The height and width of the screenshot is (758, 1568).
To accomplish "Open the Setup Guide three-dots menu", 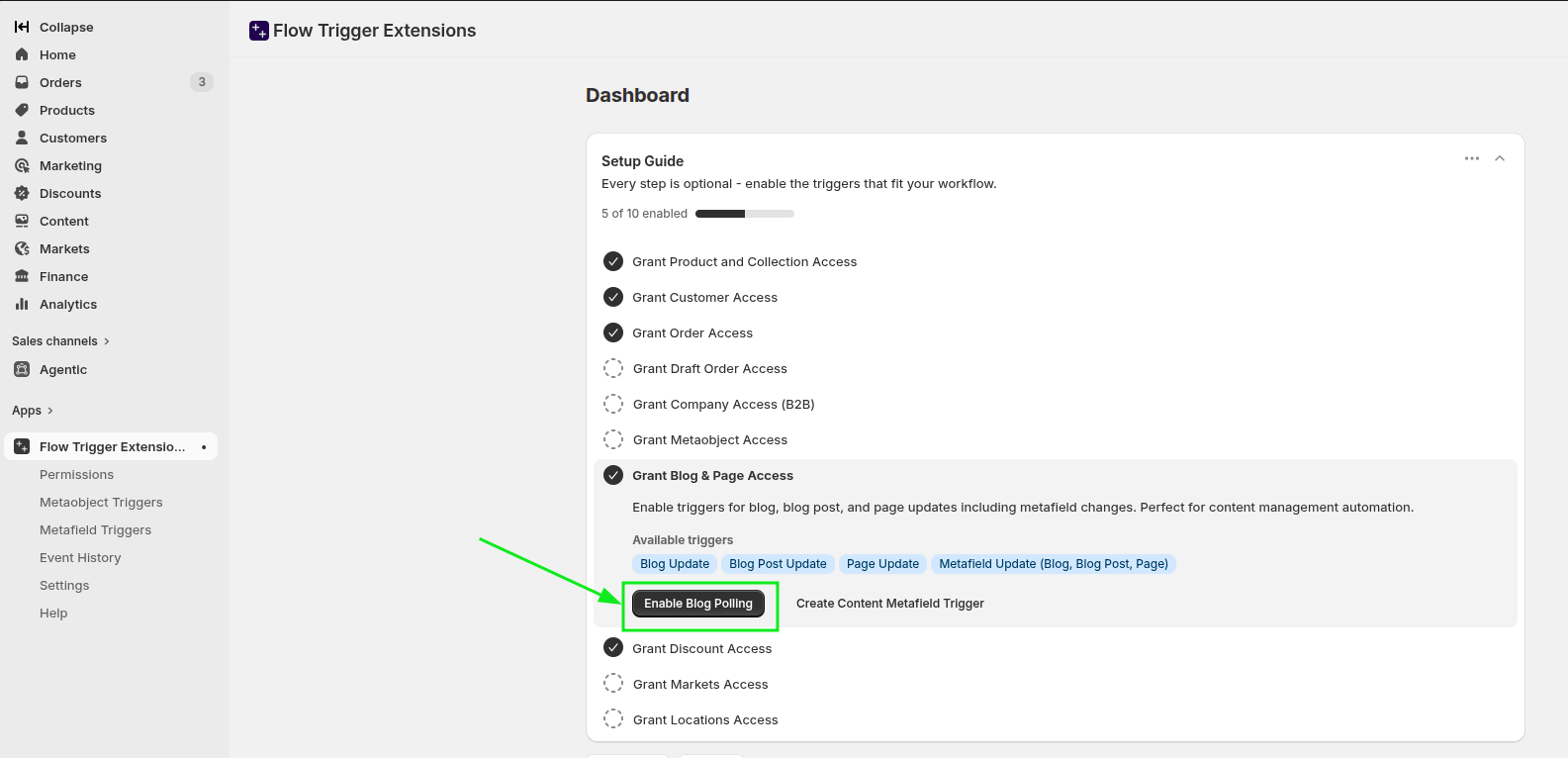I will (x=1472, y=158).
